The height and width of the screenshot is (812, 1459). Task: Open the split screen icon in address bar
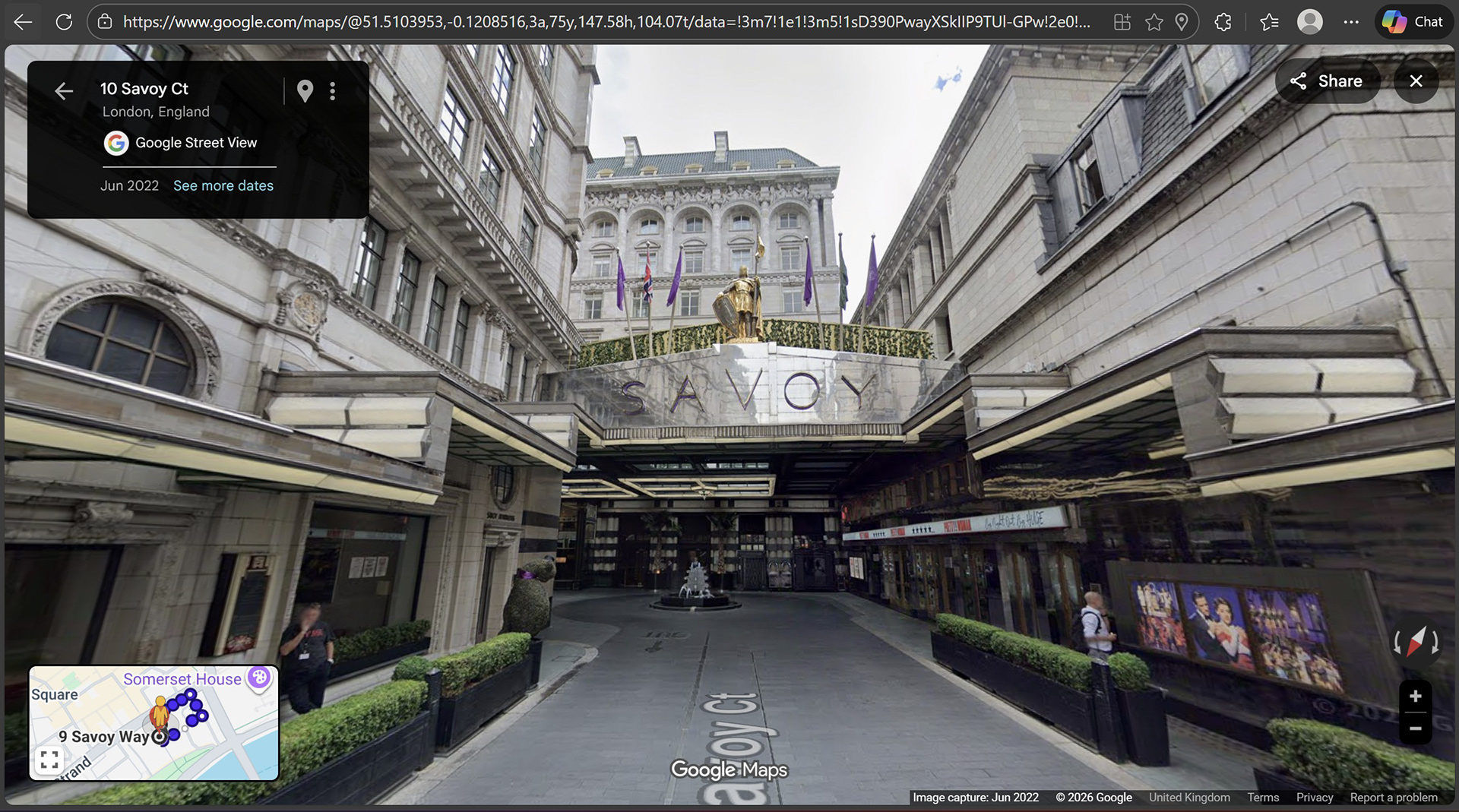click(x=1122, y=22)
